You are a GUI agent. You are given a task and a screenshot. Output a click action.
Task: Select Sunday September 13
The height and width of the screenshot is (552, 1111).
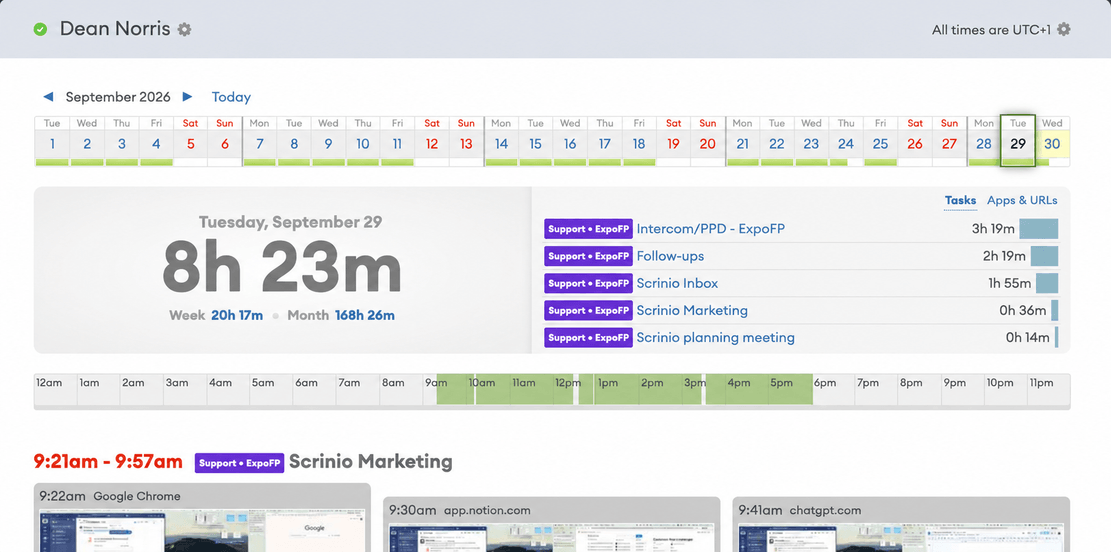466,141
